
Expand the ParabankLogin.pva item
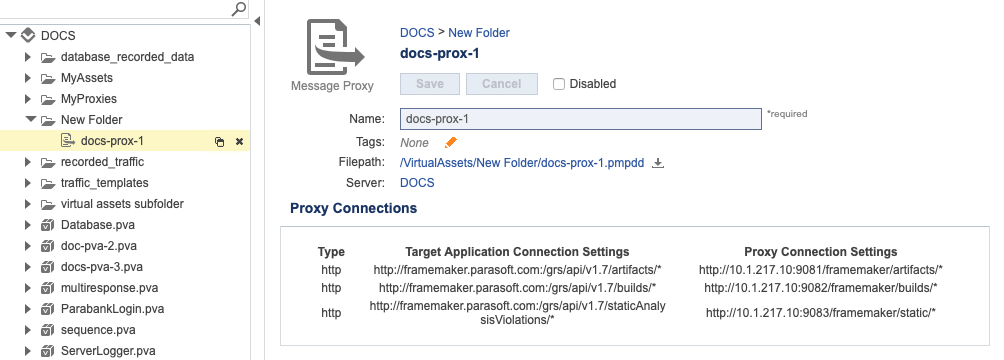pos(28,309)
